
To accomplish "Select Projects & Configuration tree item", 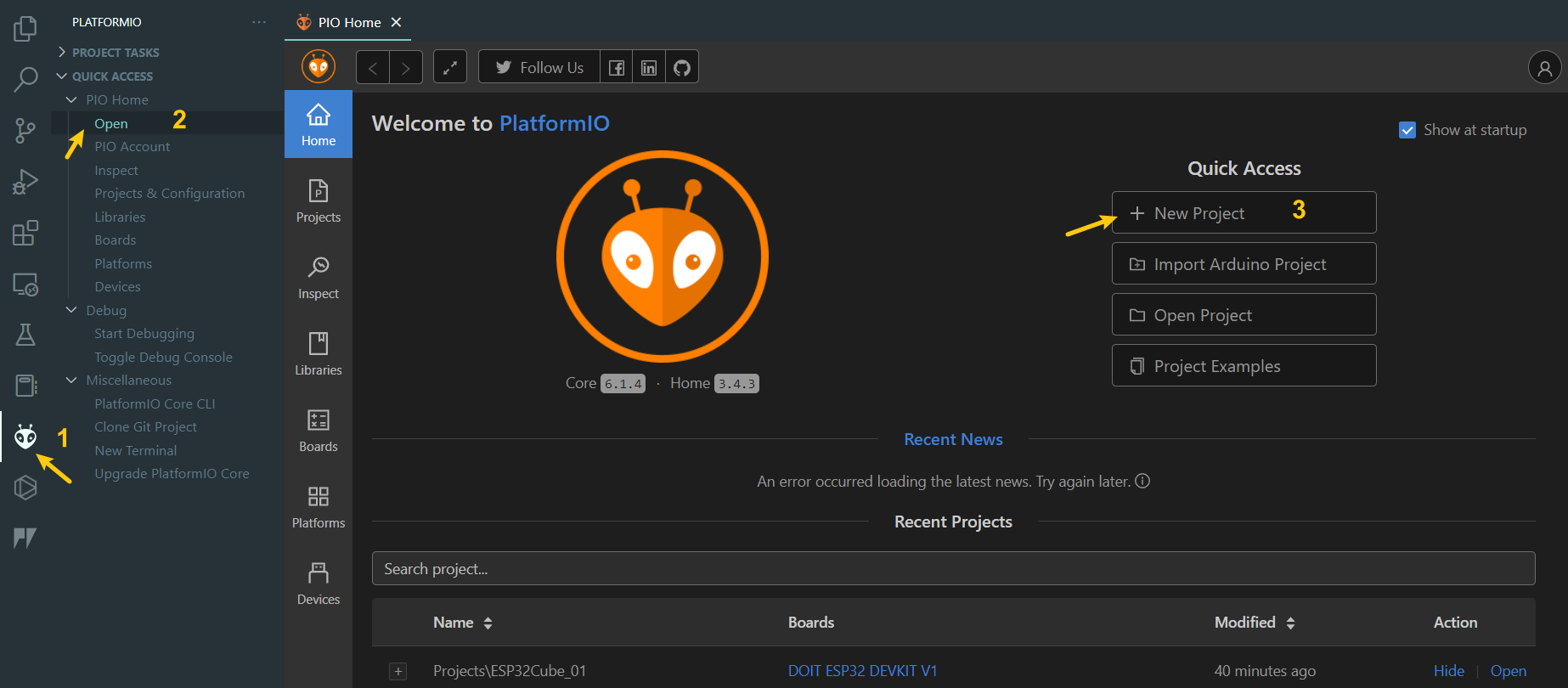I will click(170, 193).
